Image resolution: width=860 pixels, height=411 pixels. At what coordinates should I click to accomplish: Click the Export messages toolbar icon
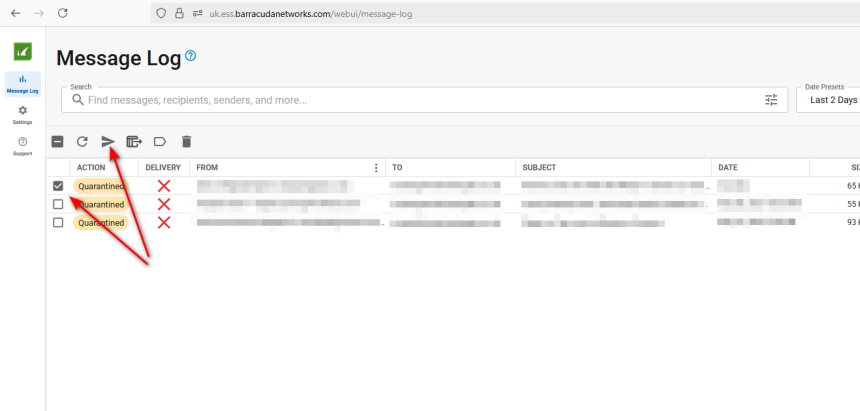pyautogui.click(x=134, y=142)
